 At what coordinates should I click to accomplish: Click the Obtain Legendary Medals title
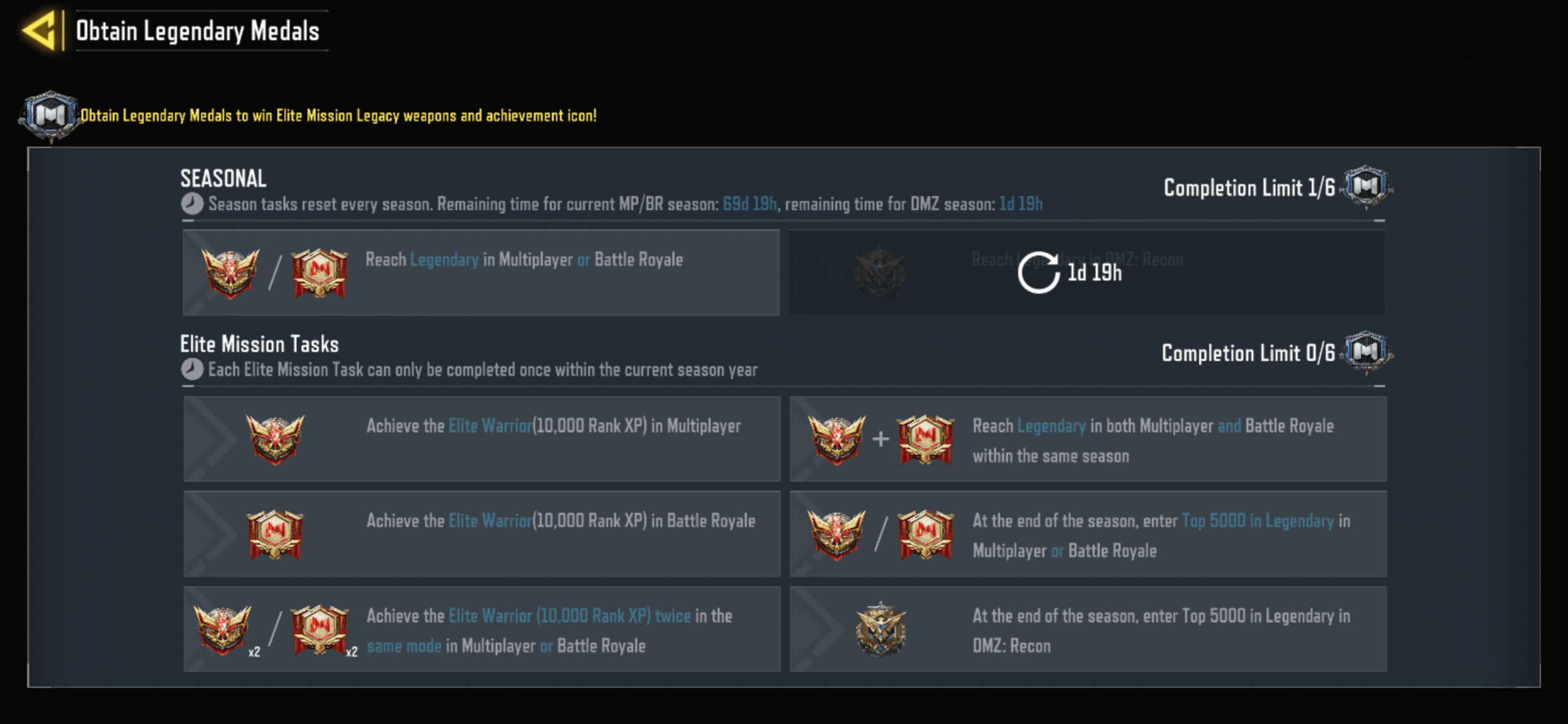197,31
